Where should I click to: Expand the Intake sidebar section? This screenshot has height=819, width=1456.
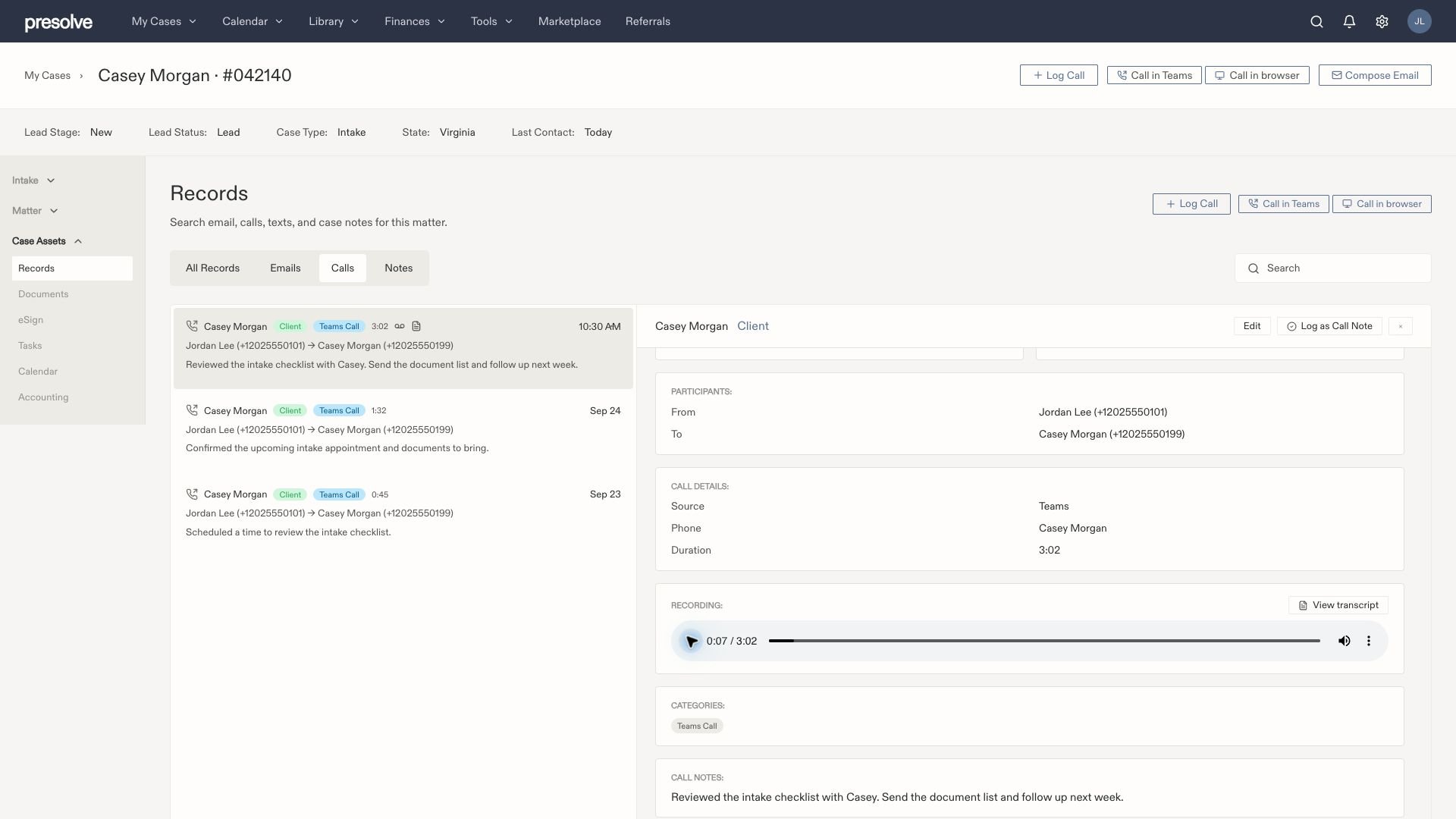point(33,180)
